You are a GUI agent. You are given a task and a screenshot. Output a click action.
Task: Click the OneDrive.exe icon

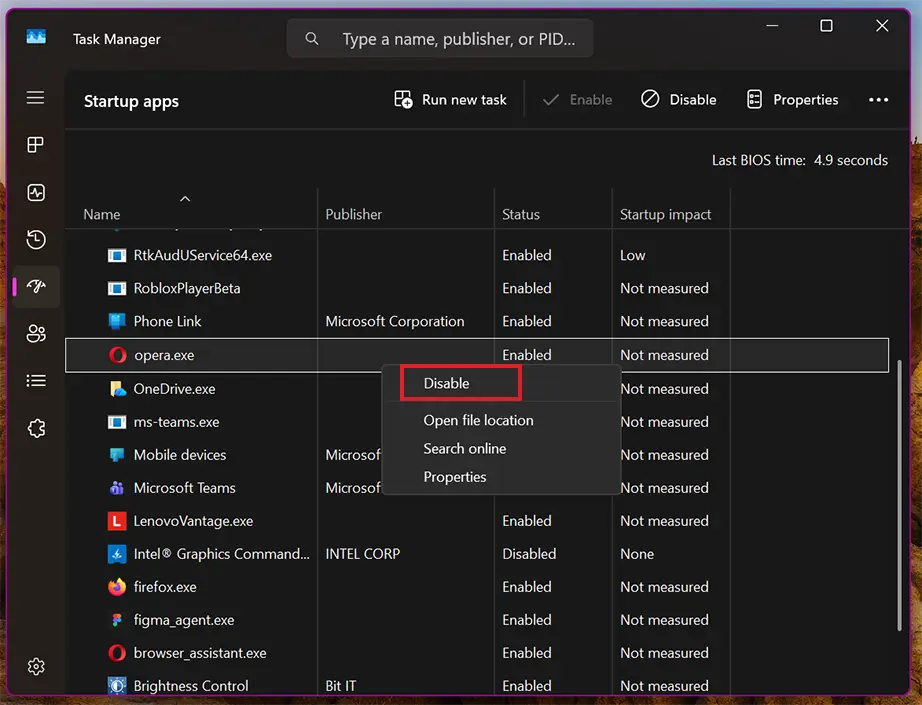118,389
